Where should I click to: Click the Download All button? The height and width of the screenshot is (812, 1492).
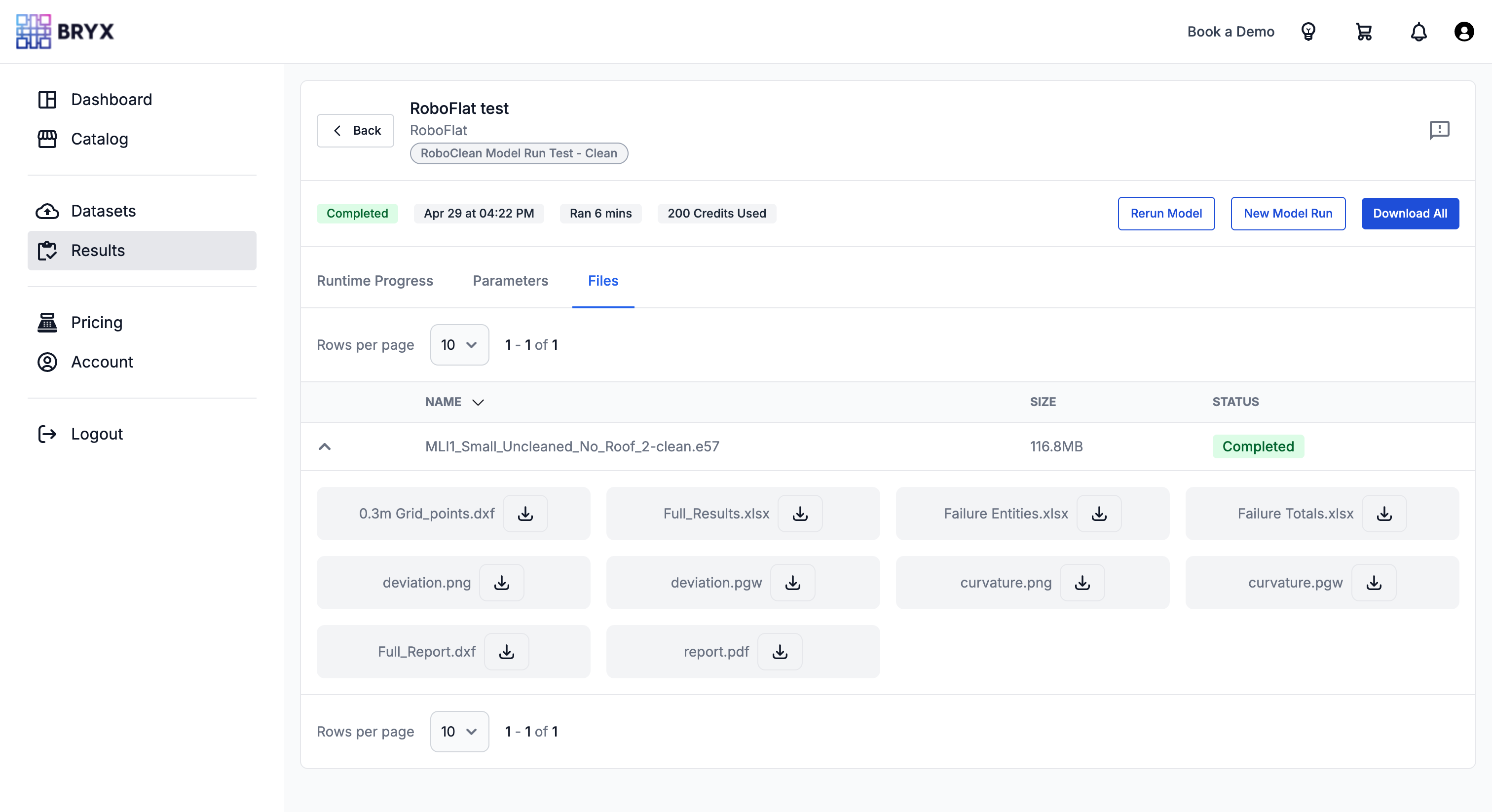click(x=1409, y=213)
